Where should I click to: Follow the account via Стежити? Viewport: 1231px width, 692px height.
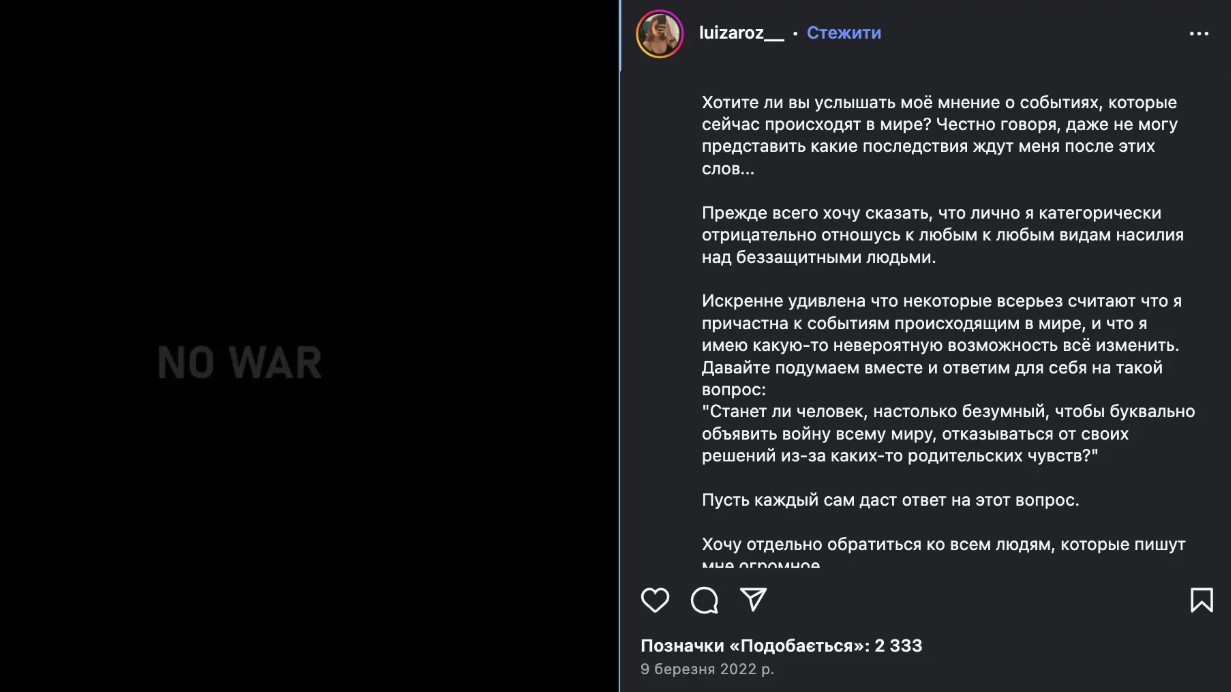point(844,33)
